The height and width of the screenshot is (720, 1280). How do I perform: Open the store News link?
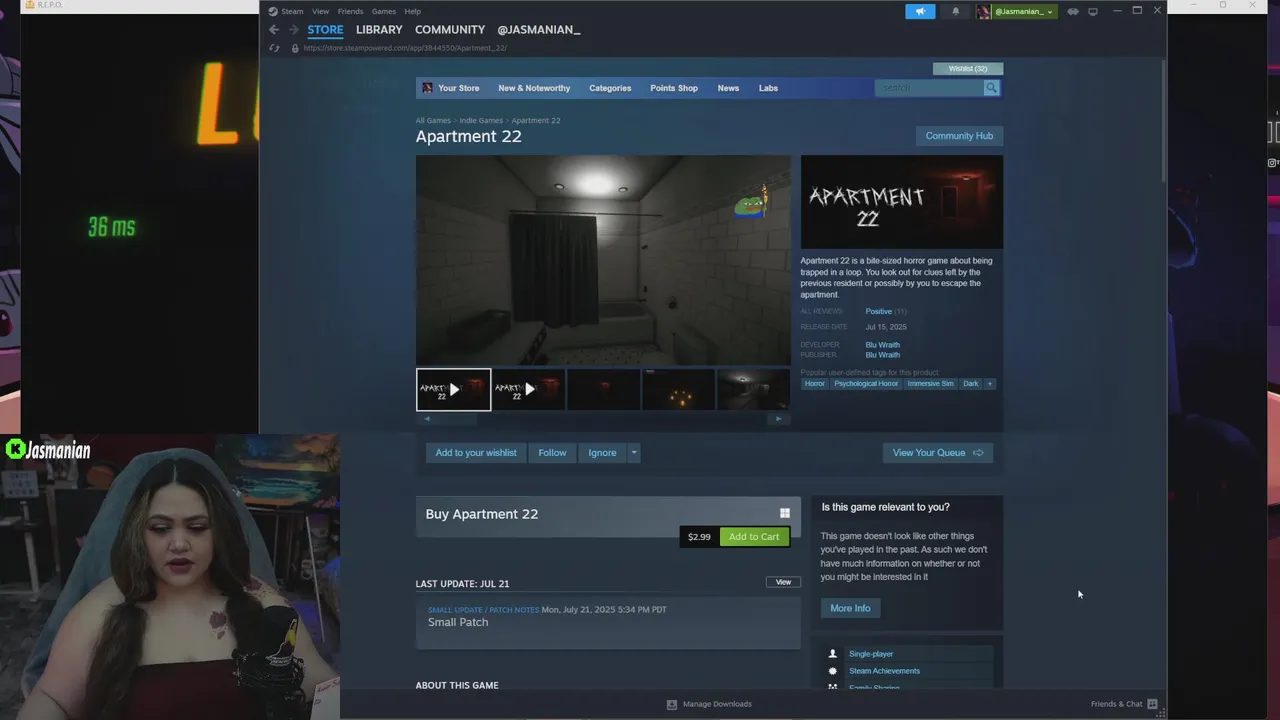[x=728, y=88]
